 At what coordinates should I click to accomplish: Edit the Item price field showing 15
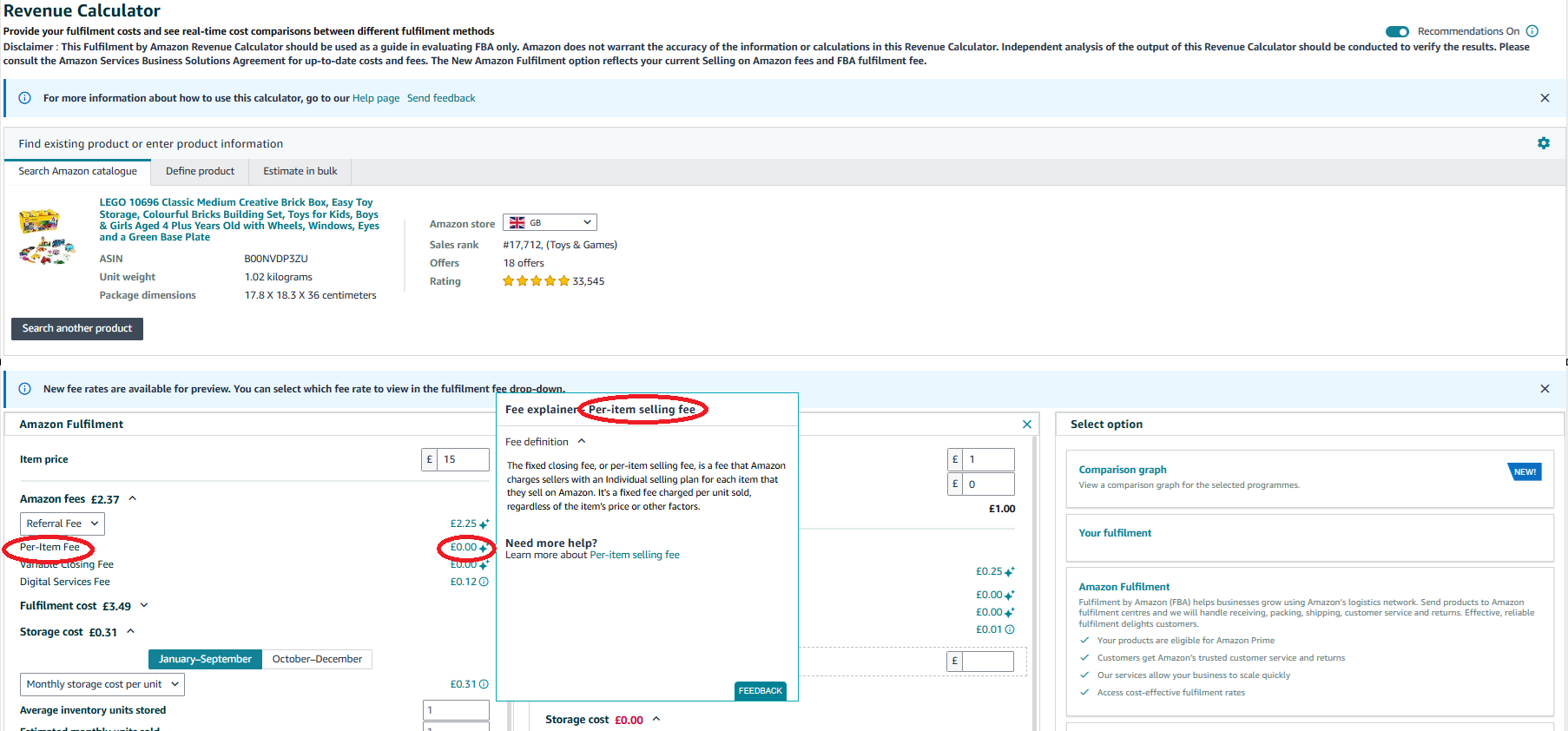coord(464,459)
